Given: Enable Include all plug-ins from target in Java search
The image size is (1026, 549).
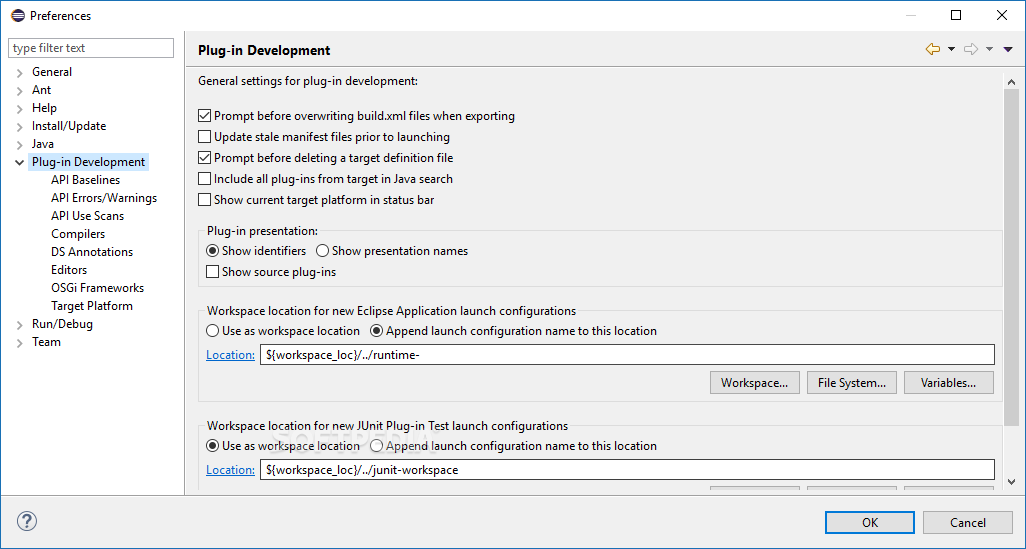Looking at the screenshot, I should (x=205, y=179).
